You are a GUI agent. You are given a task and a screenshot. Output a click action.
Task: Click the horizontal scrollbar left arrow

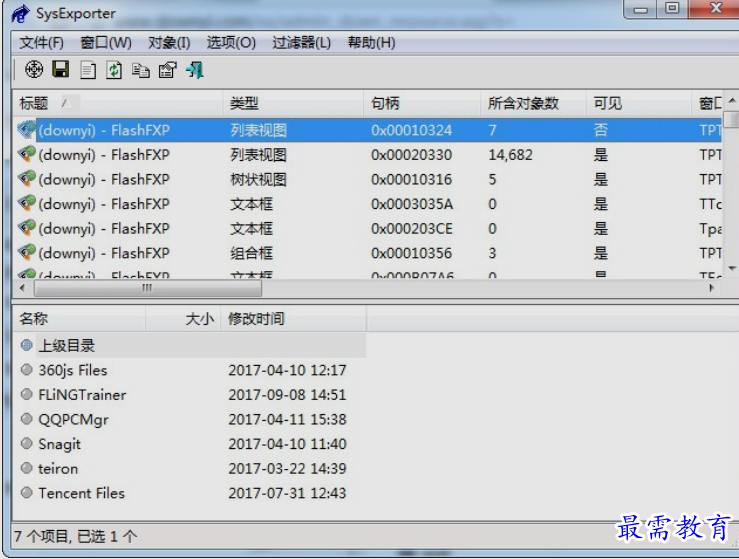(x=22, y=288)
